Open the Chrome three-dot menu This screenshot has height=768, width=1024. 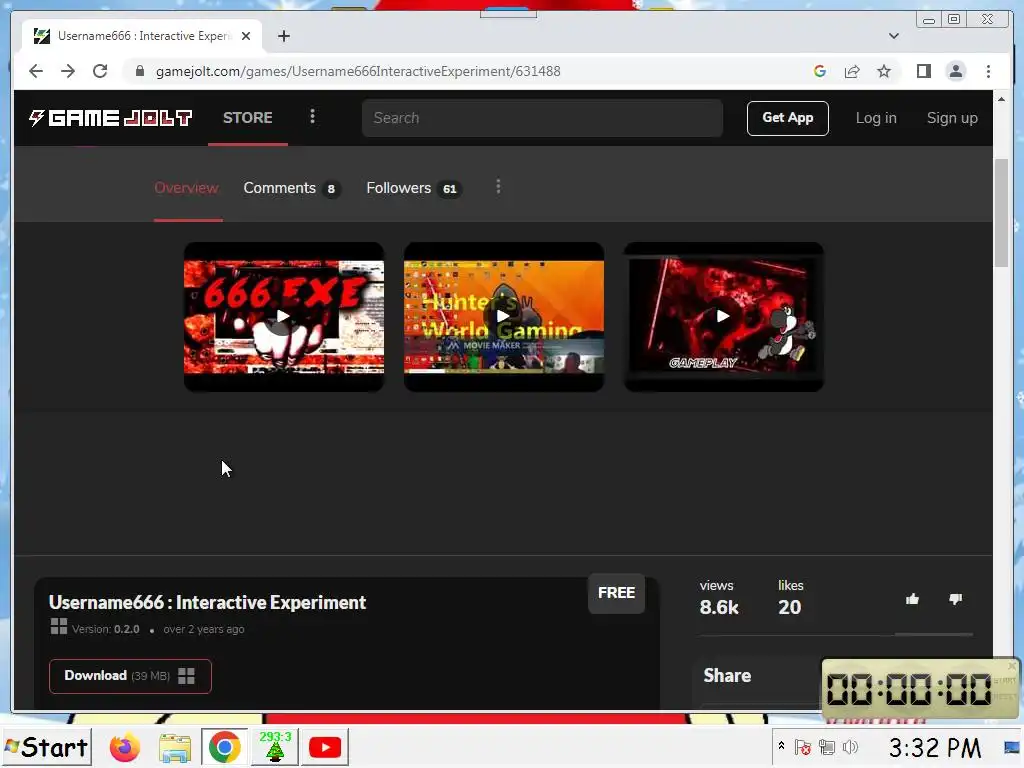pos(988,71)
